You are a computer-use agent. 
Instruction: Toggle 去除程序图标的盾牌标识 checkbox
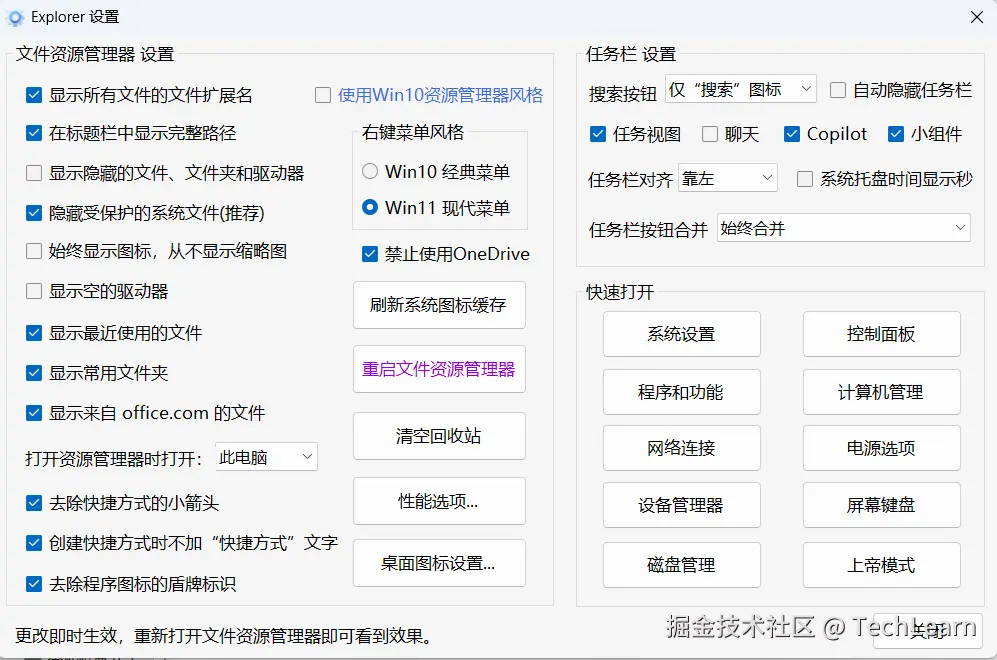pyautogui.click(x=34, y=584)
